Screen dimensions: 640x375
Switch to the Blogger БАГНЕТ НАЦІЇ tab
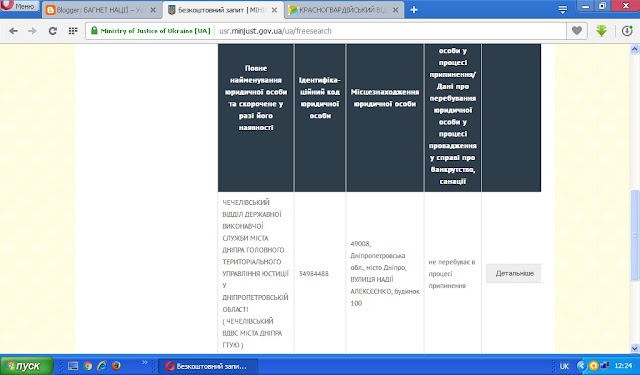(x=101, y=10)
